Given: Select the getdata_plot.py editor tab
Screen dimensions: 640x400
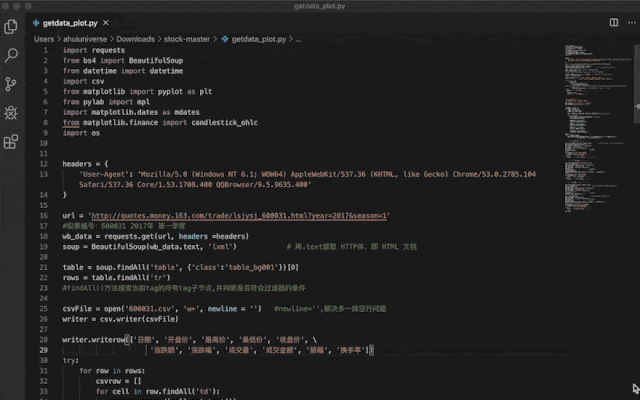Looking at the screenshot, I should click(x=71, y=23).
